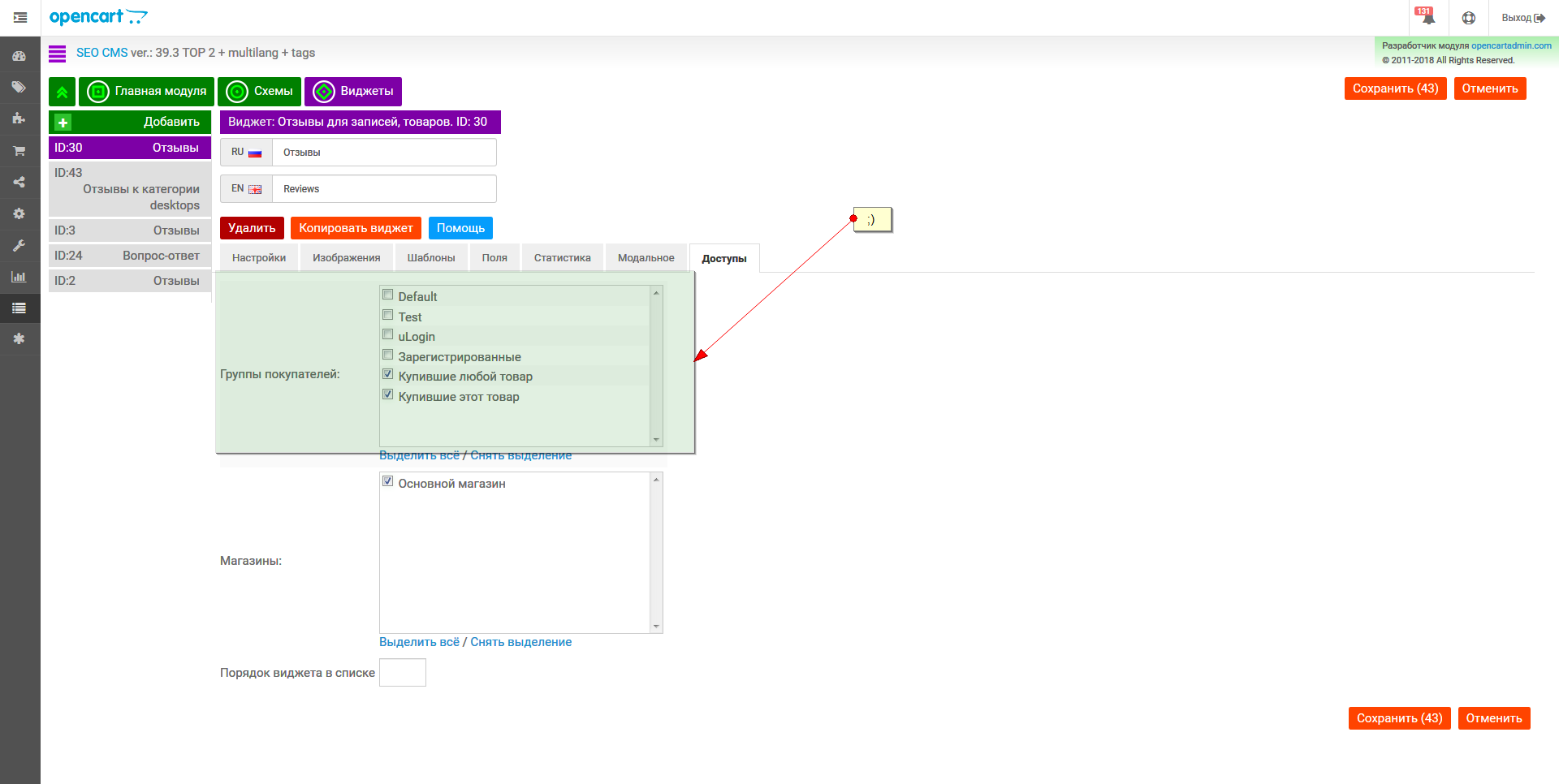The image size is (1559, 784).
Task: Select the Доступы tab
Action: point(724,258)
